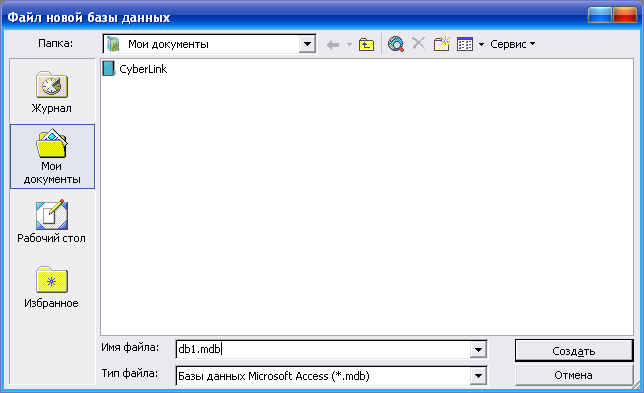Click Search the Web globe icon
Viewport: 644px width, 393px height.
[x=396, y=44]
